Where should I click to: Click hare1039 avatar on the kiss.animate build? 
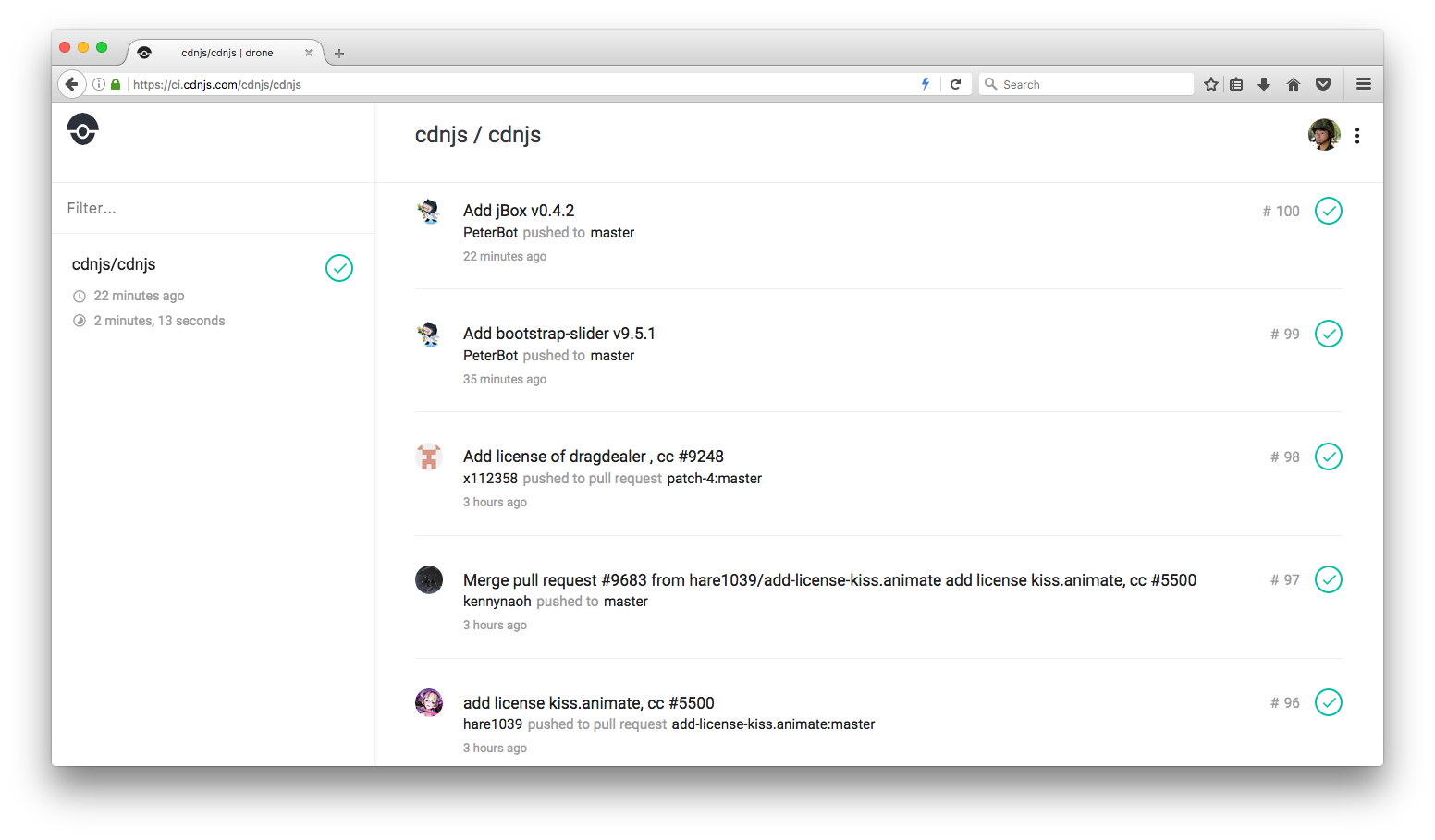coord(429,702)
